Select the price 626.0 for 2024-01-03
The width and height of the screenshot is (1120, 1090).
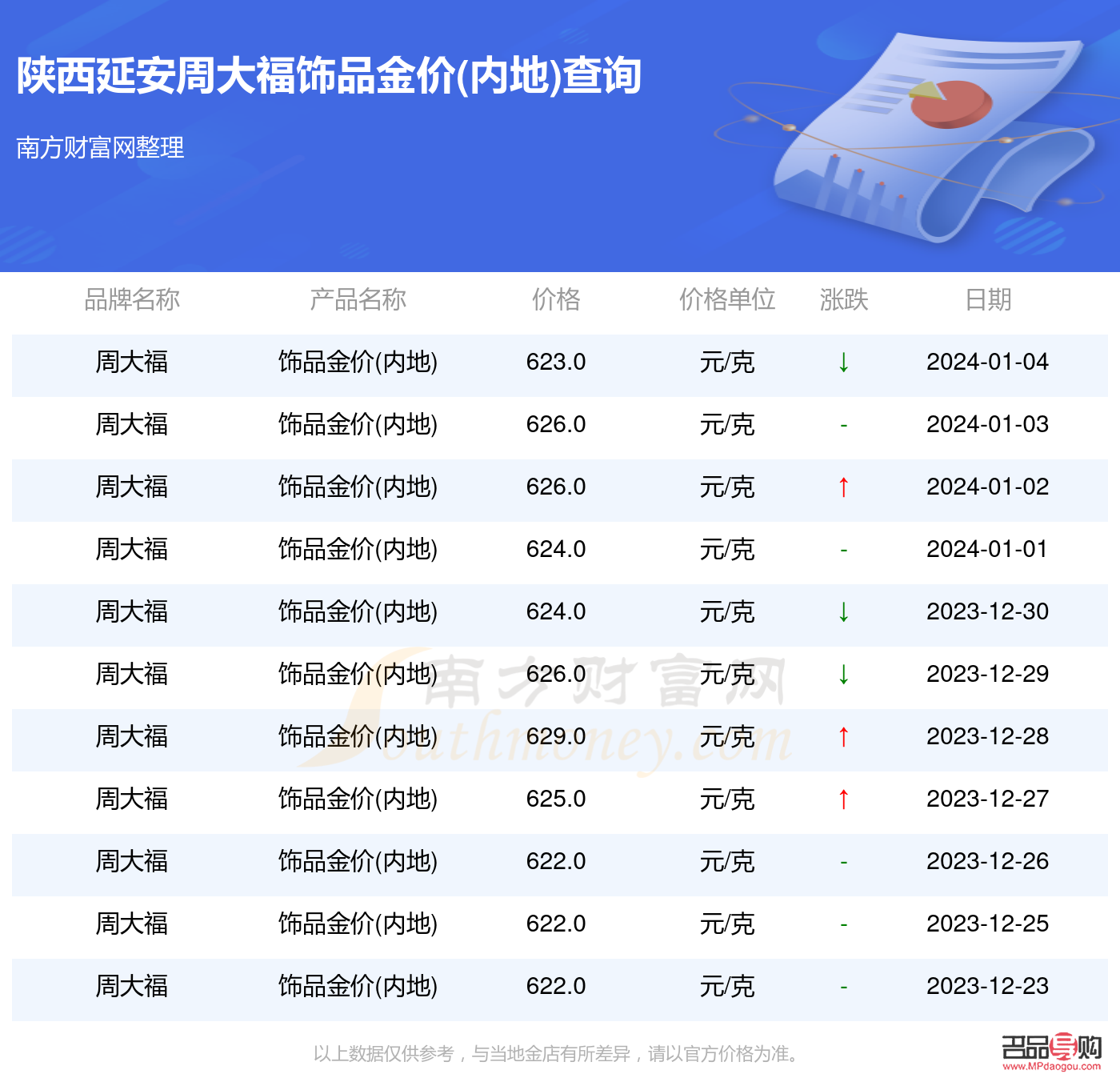coord(556,425)
